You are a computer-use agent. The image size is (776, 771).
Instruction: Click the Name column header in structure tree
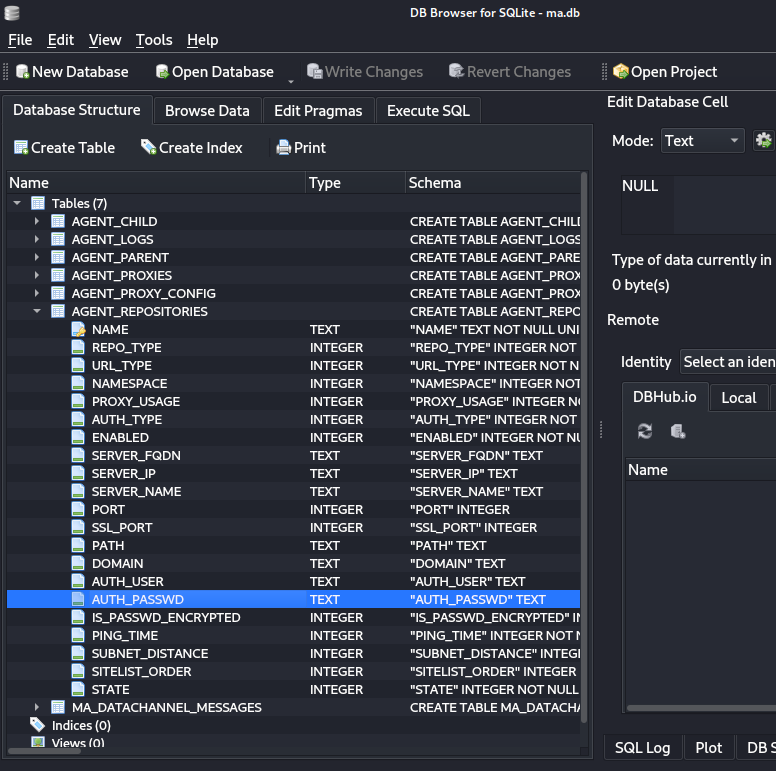tap(156, 183)
